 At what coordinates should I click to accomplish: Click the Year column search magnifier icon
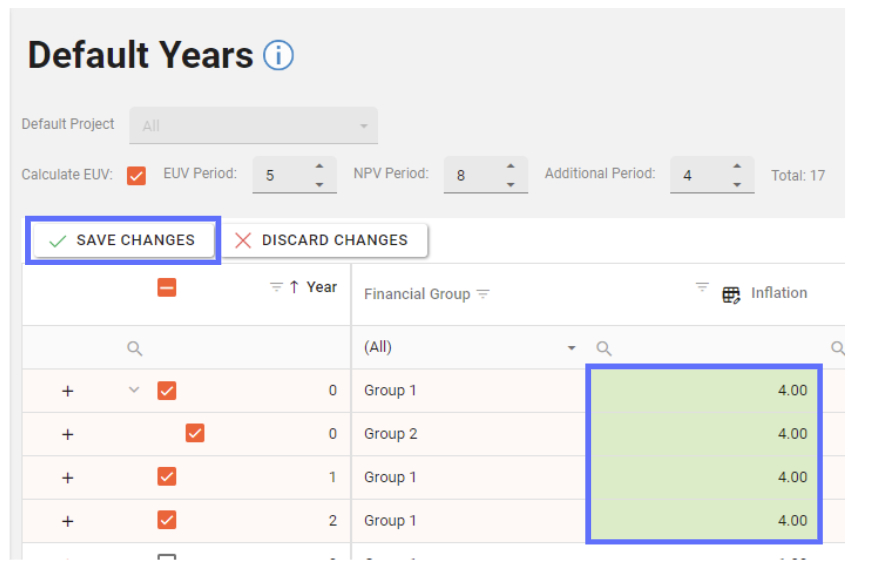coord(134,348)
